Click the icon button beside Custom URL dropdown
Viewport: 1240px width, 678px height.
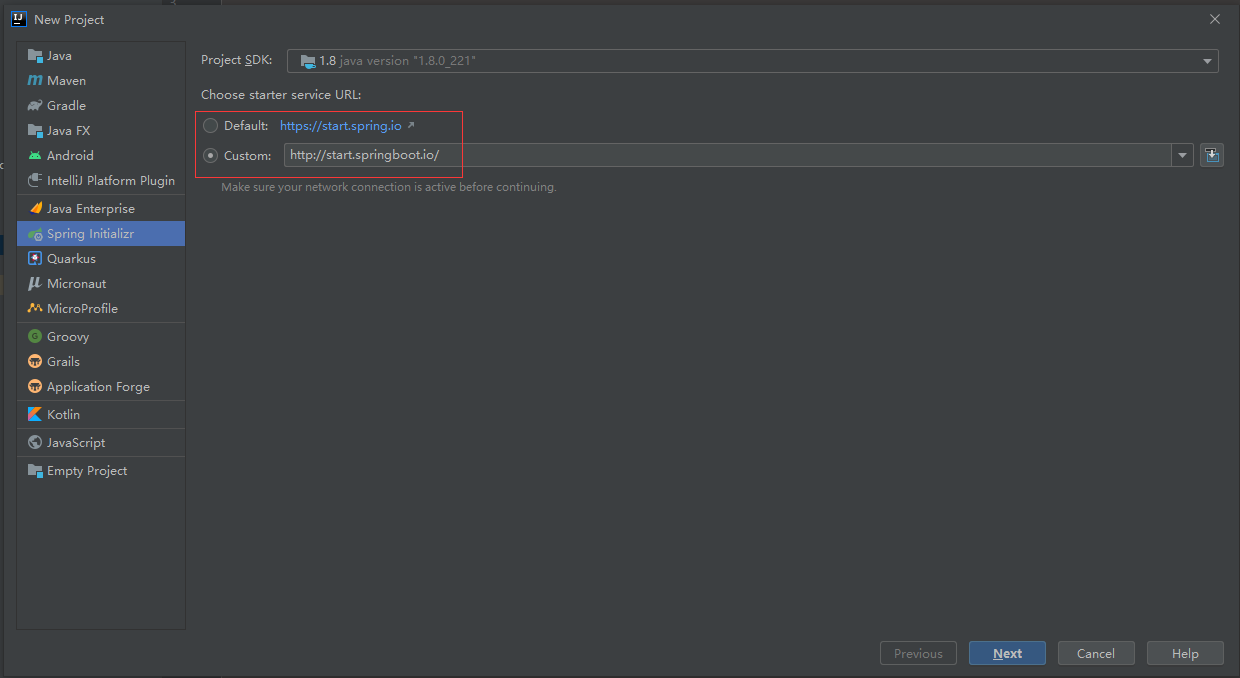tap(1212, 155)
